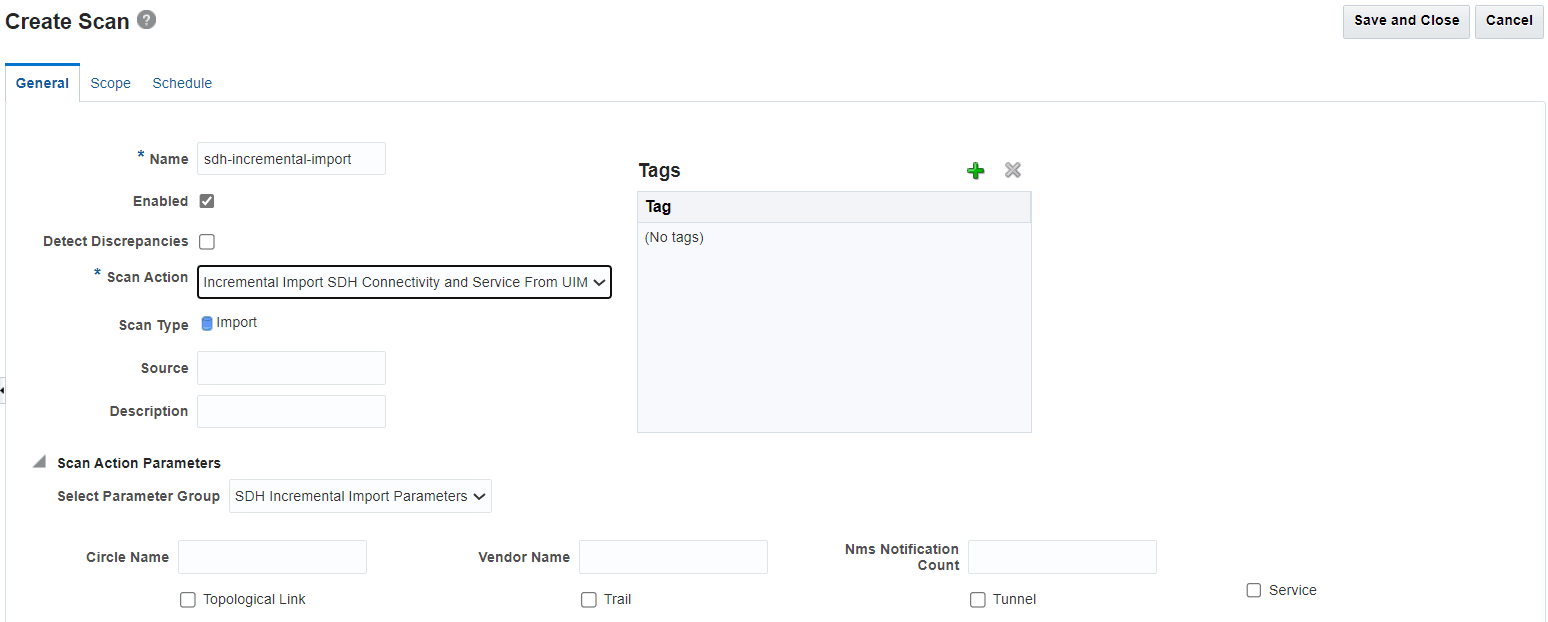Open the Scan Action dropdown
This screenshot has width=1548, height=622.
pos(404,282)
